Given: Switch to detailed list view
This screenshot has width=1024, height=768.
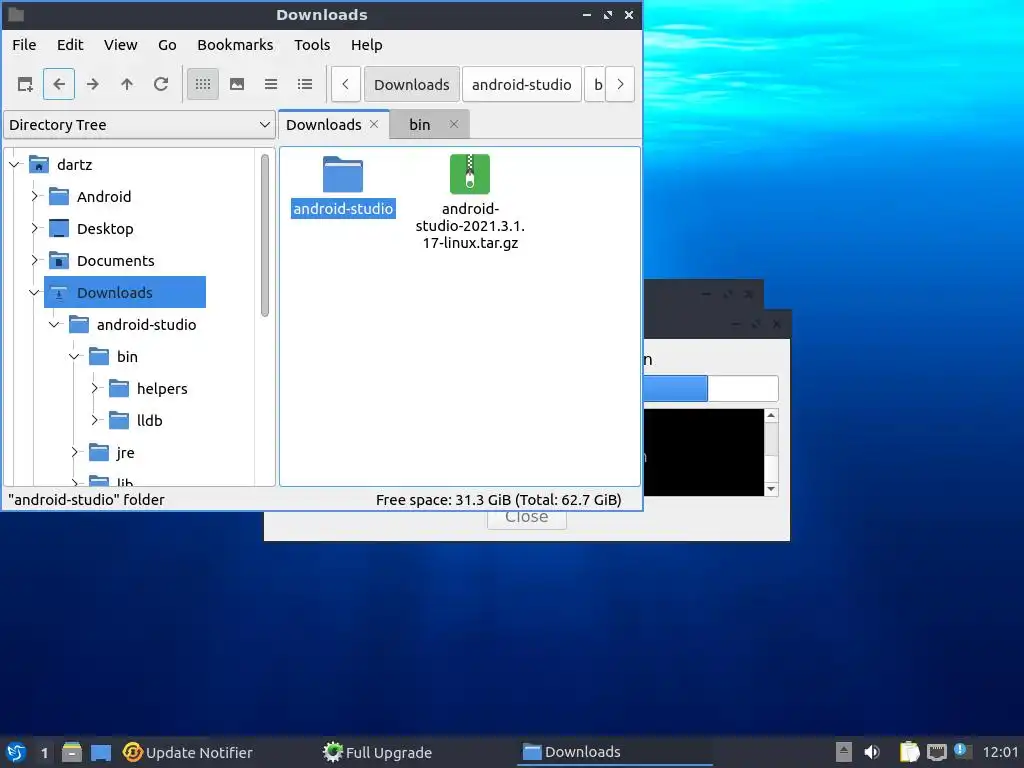Looking at the screenshot, I should 305,84.
